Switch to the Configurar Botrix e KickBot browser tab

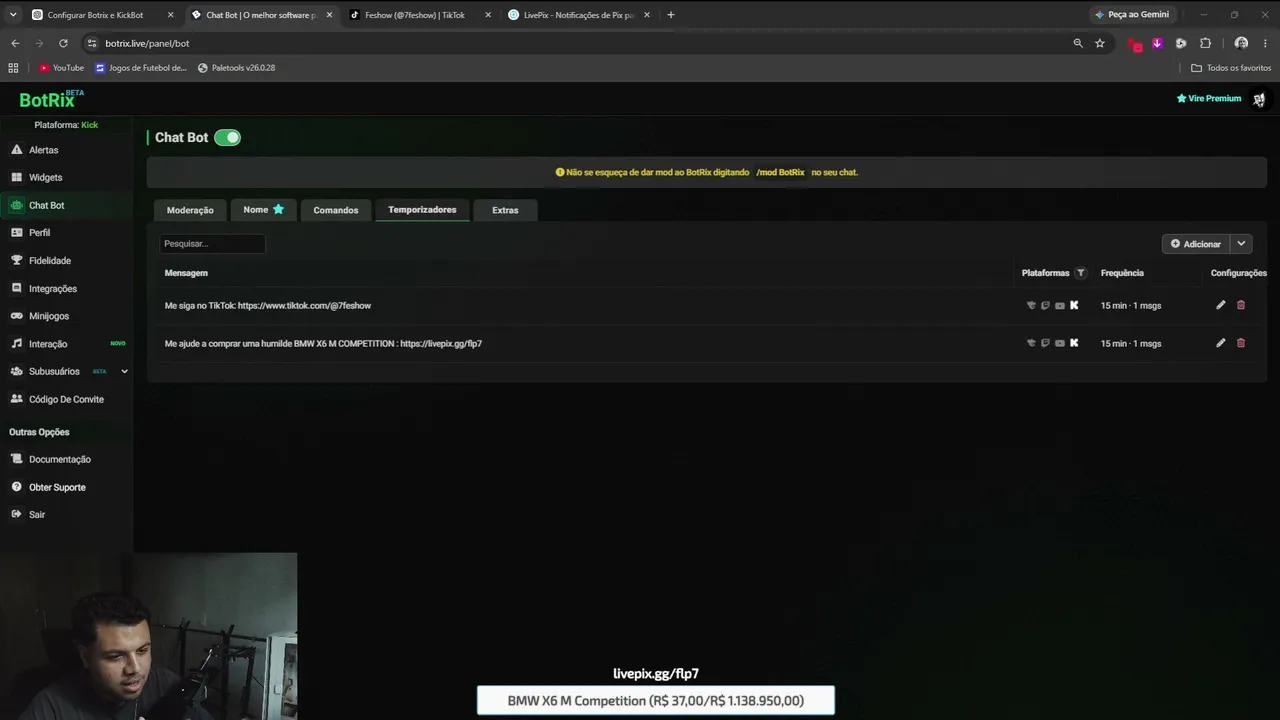102,15
